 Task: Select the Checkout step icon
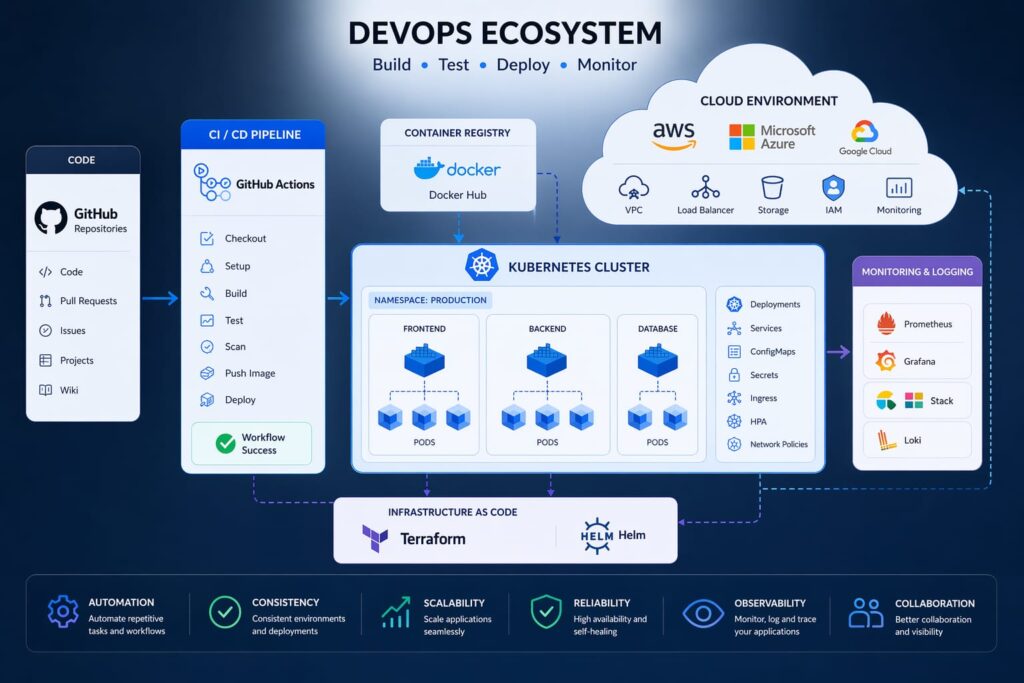pos(207,238)
